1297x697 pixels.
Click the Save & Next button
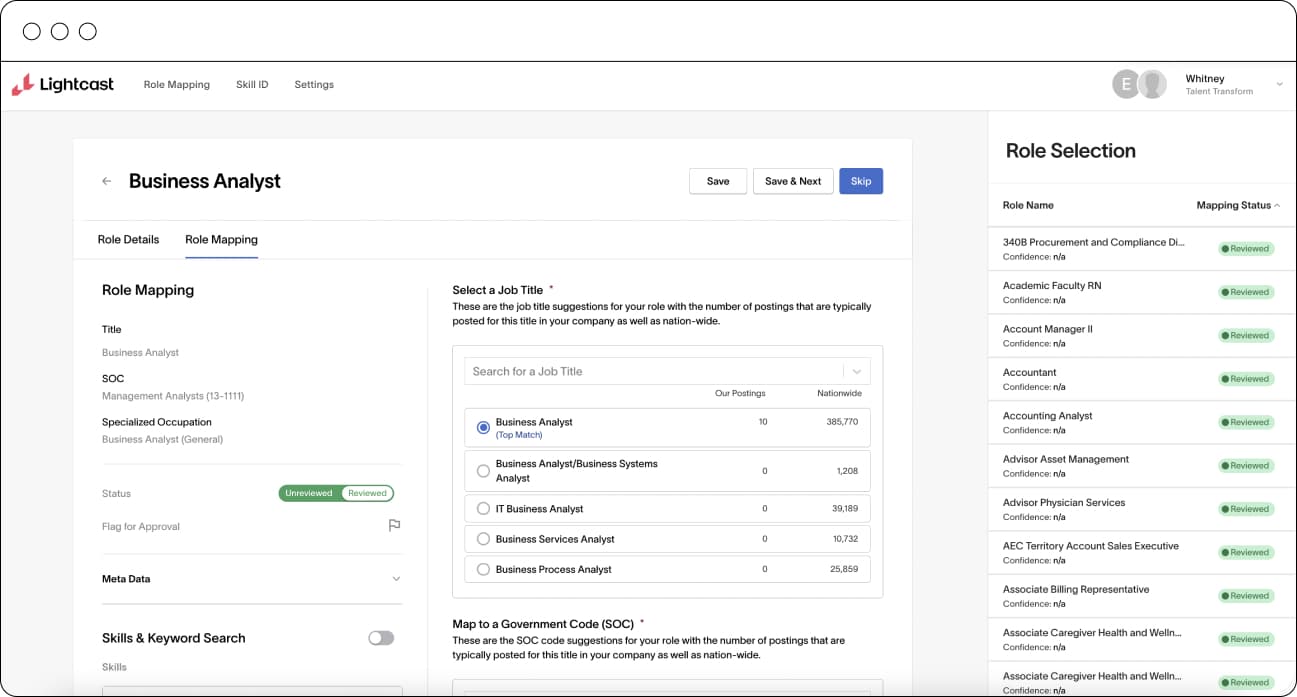pos(792,181)
